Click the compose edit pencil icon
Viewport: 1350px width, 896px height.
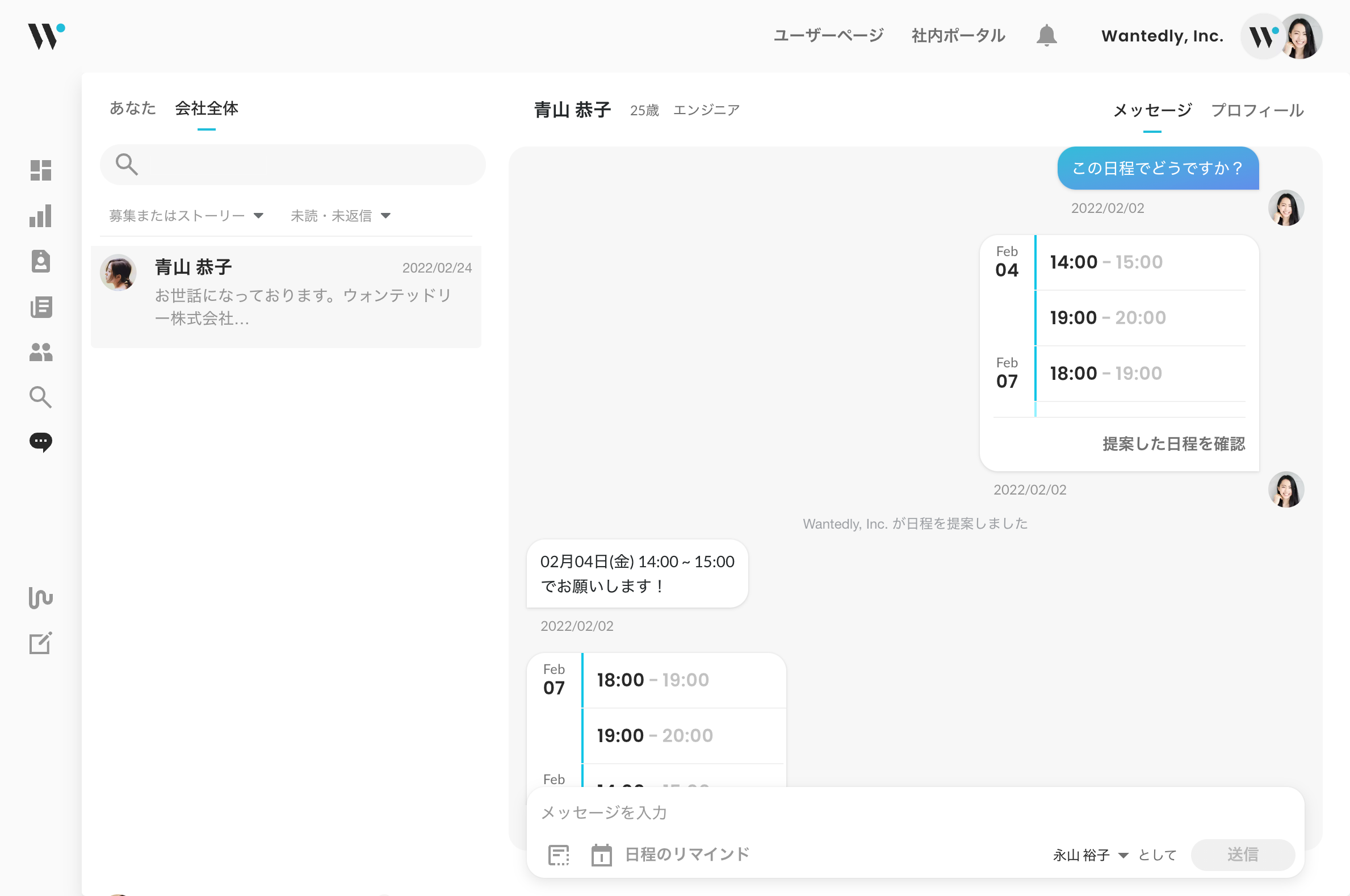coord(40,643)
